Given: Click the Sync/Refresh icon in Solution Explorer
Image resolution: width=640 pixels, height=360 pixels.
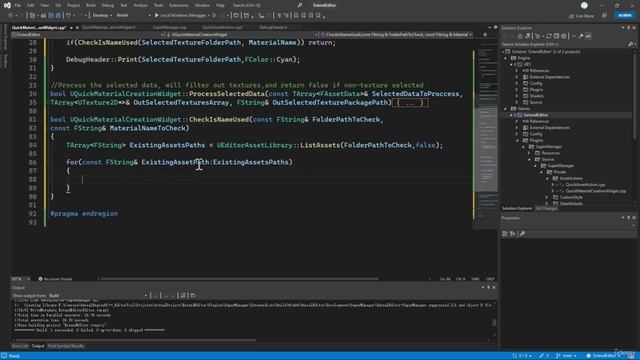Looking at the screenshot, I should (x=549, y=36).
